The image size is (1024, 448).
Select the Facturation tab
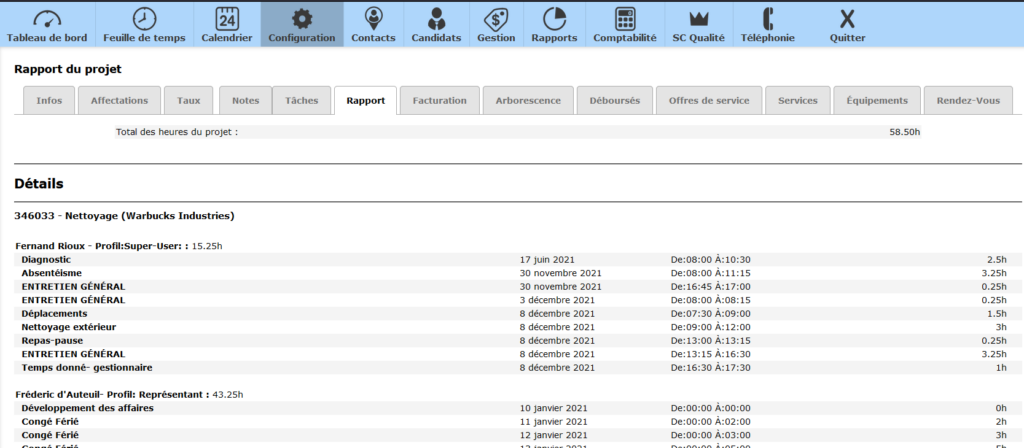point(439,101)
